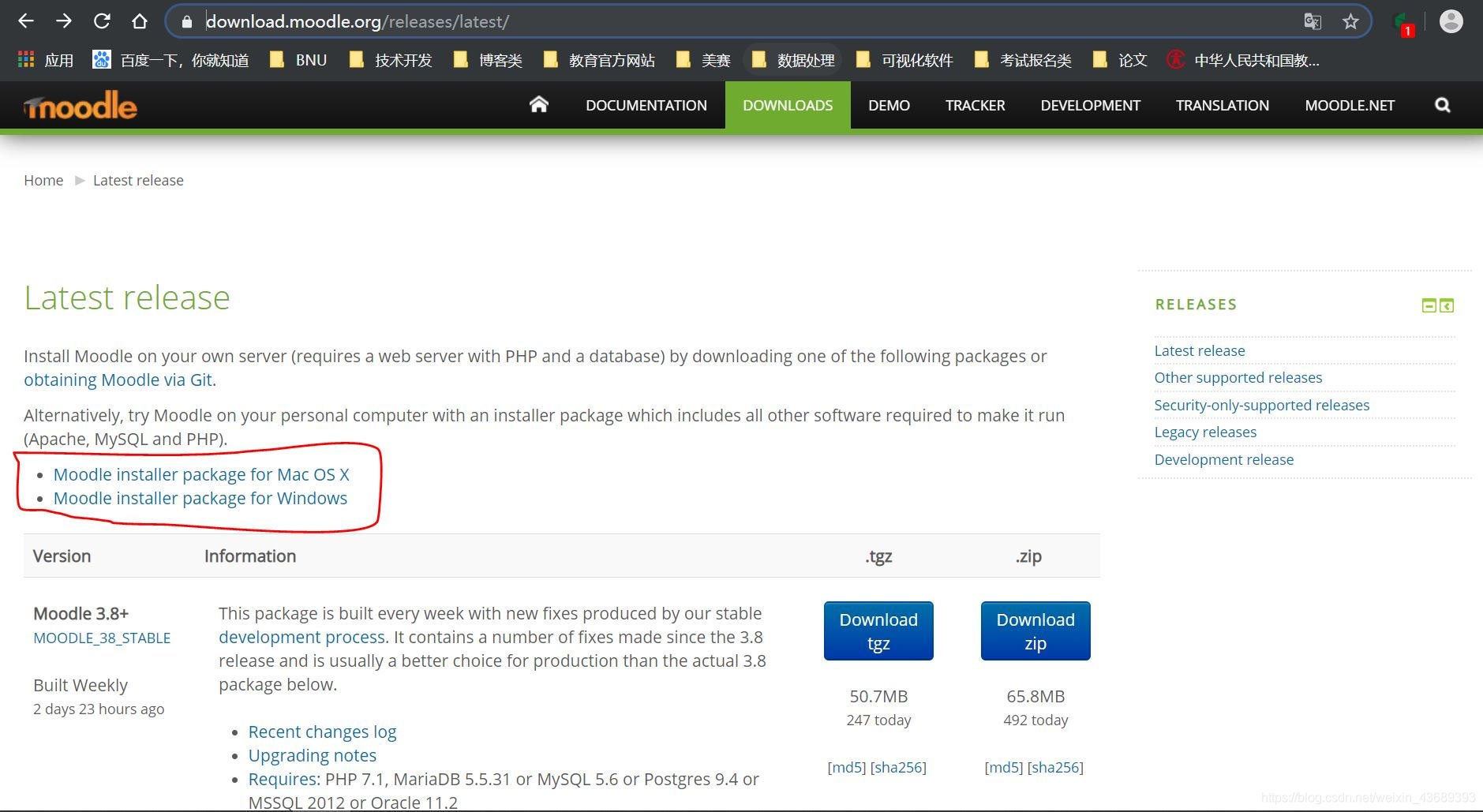This screenshot has height=812, width=1483.
Task: Open the TRACKER menu item
Action: [975, 105]
